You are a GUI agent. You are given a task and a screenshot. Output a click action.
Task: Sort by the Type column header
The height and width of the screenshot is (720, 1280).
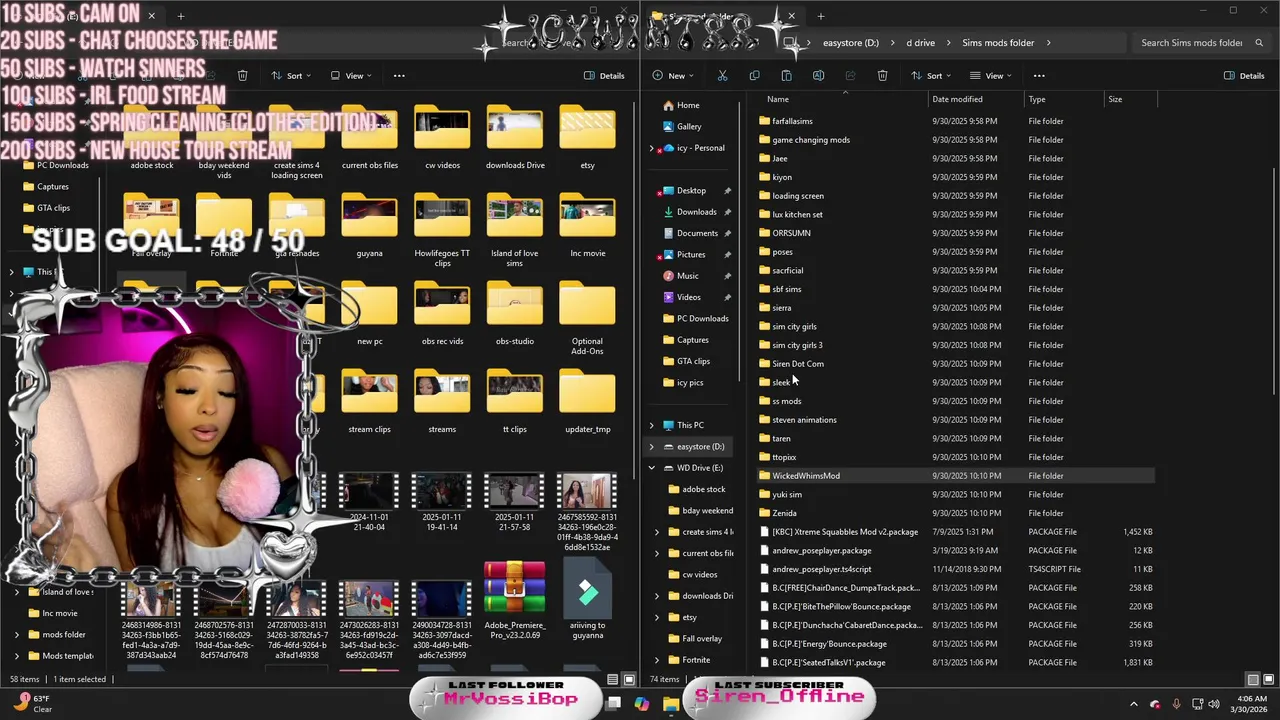coord(1037,99)
